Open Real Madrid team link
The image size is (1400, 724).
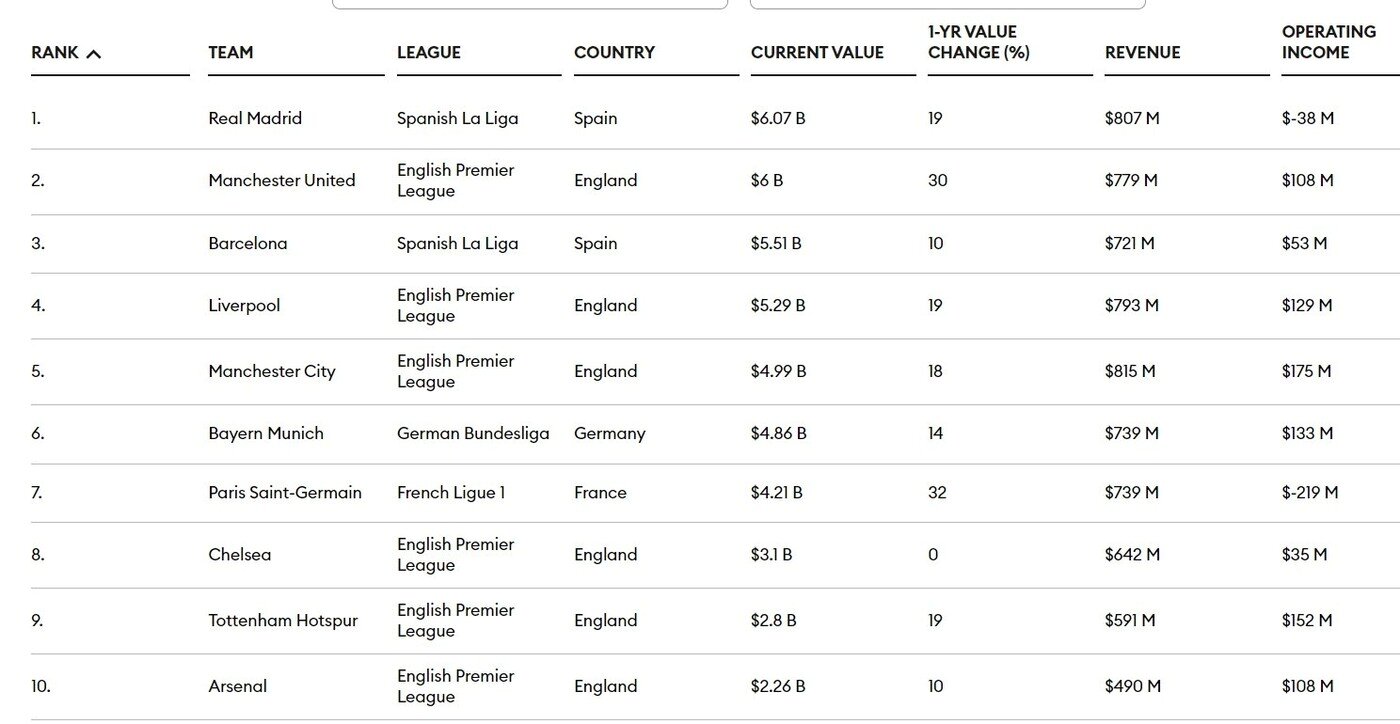tap(255, 118)
